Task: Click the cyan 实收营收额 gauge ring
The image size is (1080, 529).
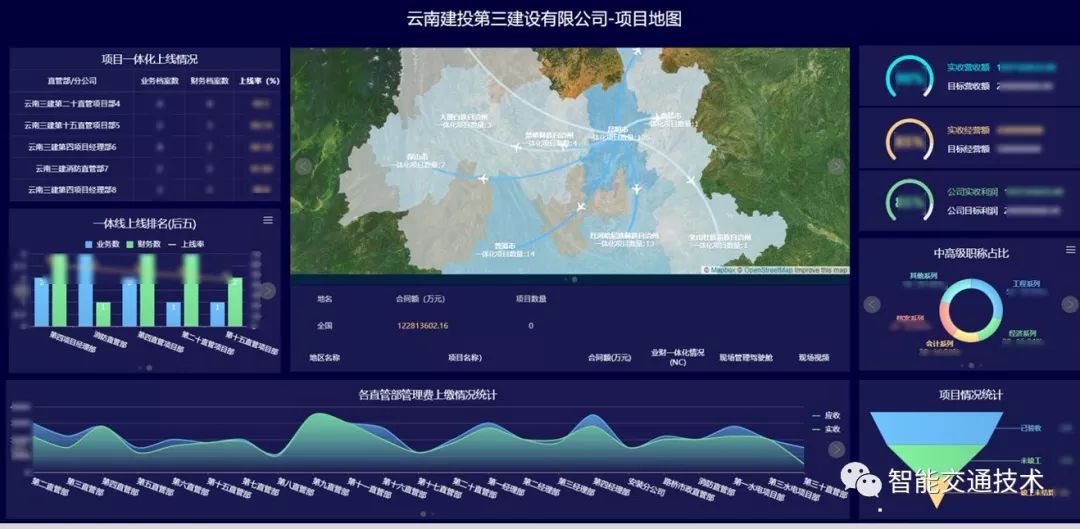Action: [x=909, y=76]
